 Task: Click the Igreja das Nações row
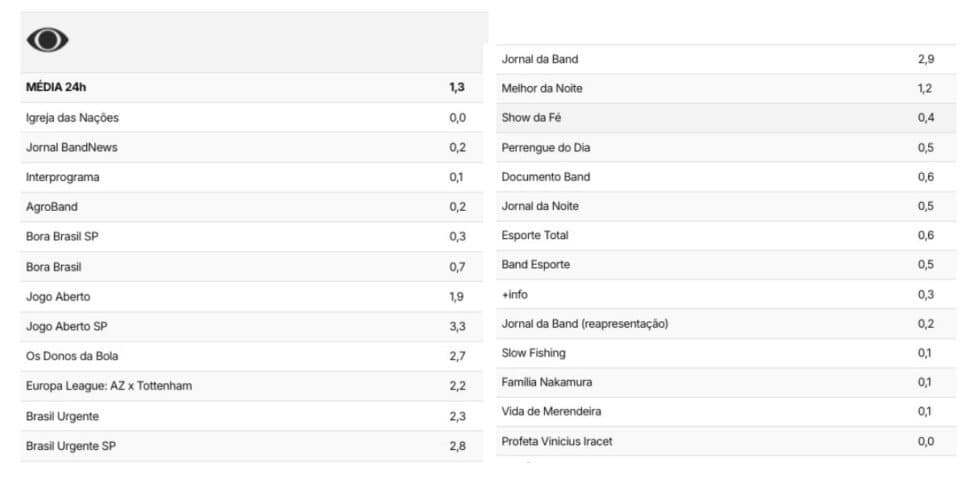click(x=252, y=118)
